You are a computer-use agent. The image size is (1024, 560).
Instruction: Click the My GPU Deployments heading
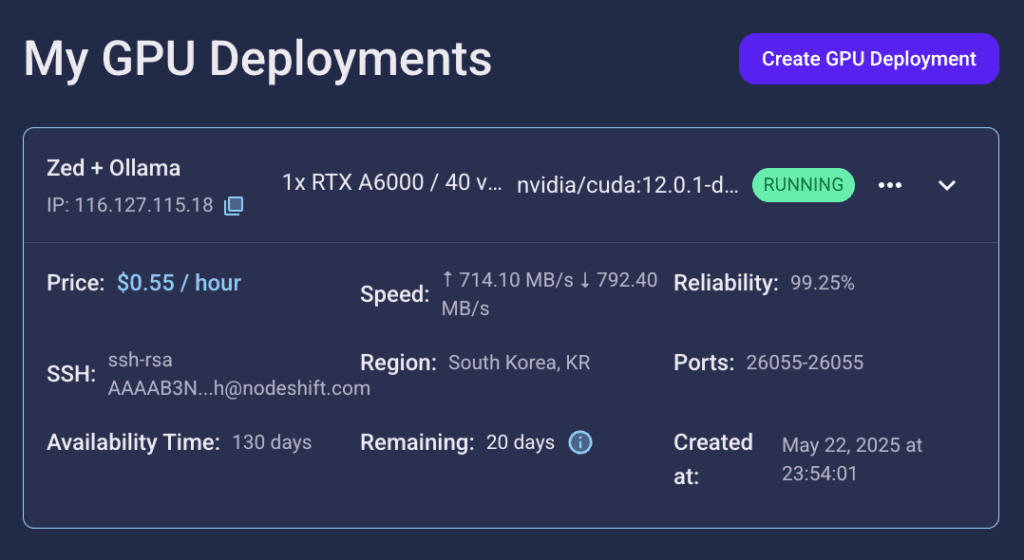coord(258,59)
